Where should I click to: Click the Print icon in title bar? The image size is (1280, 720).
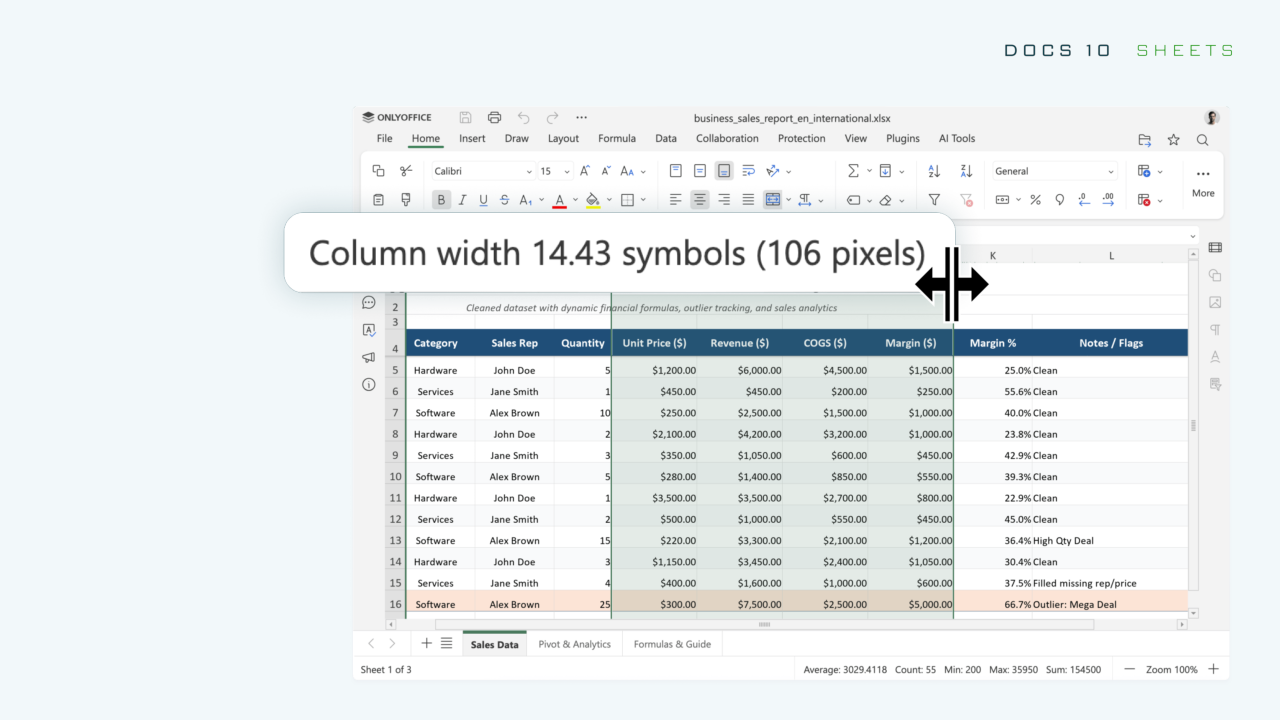tap(494, 117)
